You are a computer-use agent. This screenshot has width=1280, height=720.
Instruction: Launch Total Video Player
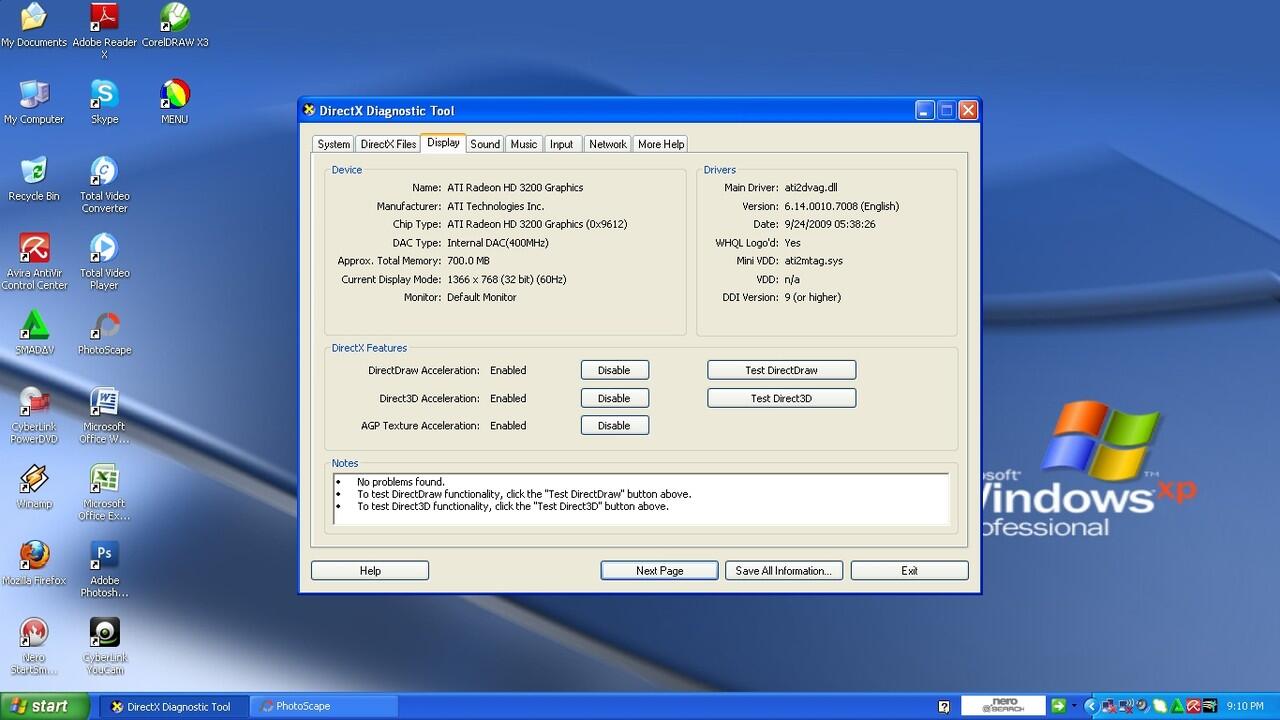click(104, 261)
